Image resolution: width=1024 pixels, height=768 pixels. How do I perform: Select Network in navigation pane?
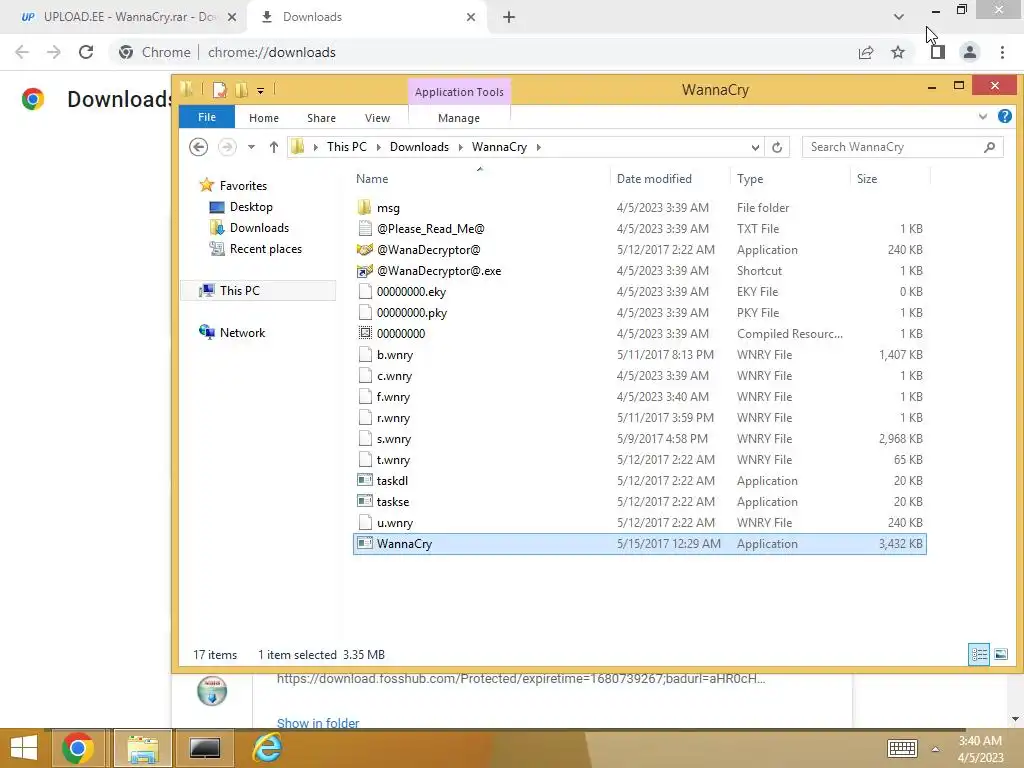pos(242,332)
